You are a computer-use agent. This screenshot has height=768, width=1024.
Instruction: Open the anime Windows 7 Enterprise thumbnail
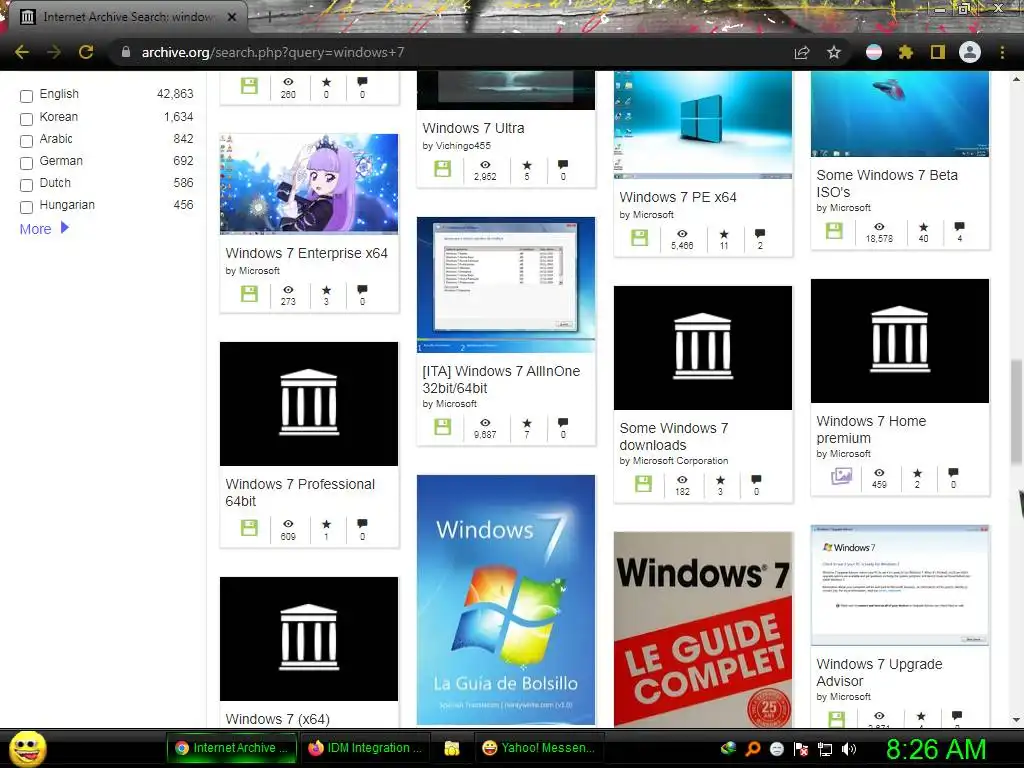tap(309, 184)
